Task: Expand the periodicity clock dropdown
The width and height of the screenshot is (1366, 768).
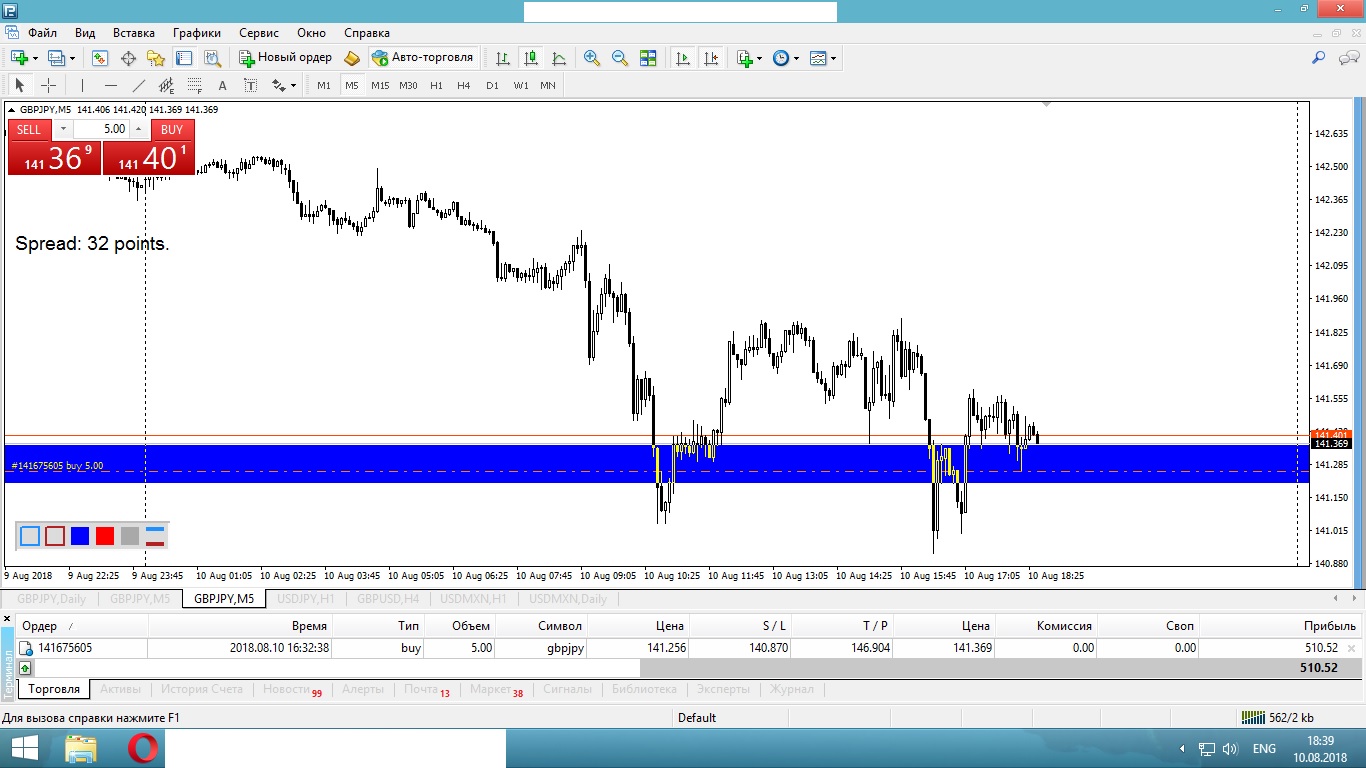Action: point(796,58)
